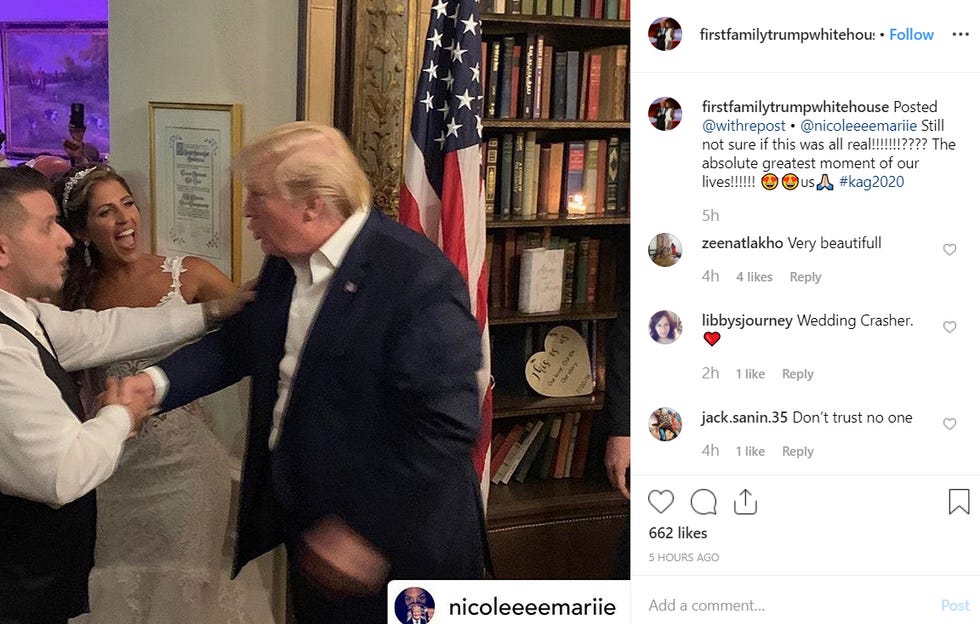The height and width of the screenshot is (624, 980).
Task: Save the post with the bookmark icon
Action: coord(959,502)
